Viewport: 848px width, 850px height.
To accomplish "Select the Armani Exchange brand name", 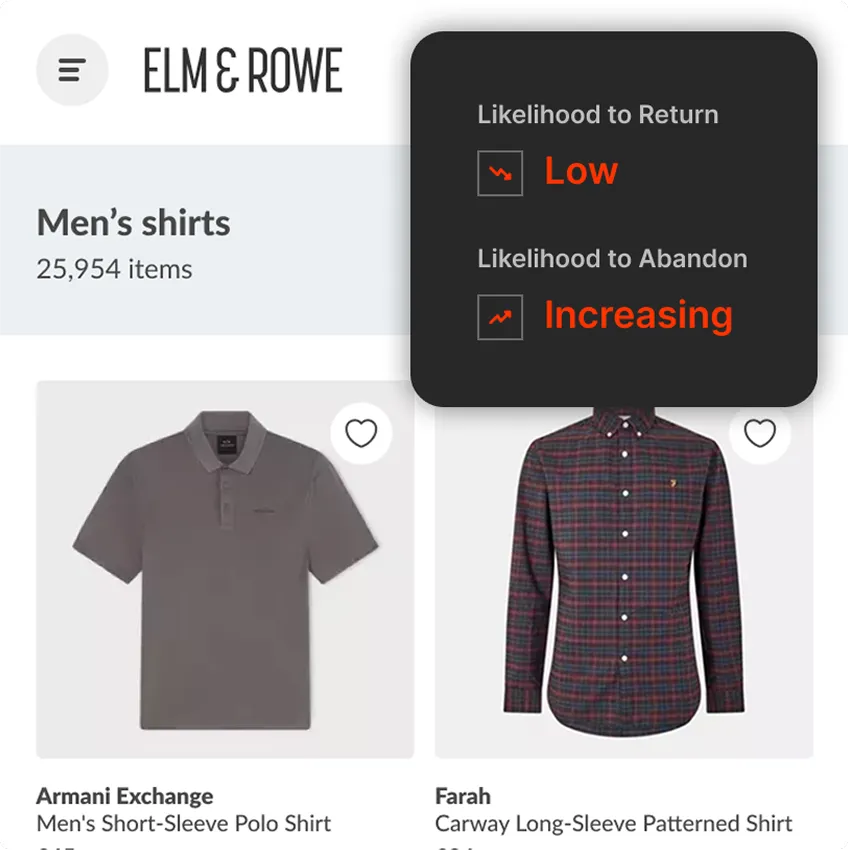I will tap(125, 796).
